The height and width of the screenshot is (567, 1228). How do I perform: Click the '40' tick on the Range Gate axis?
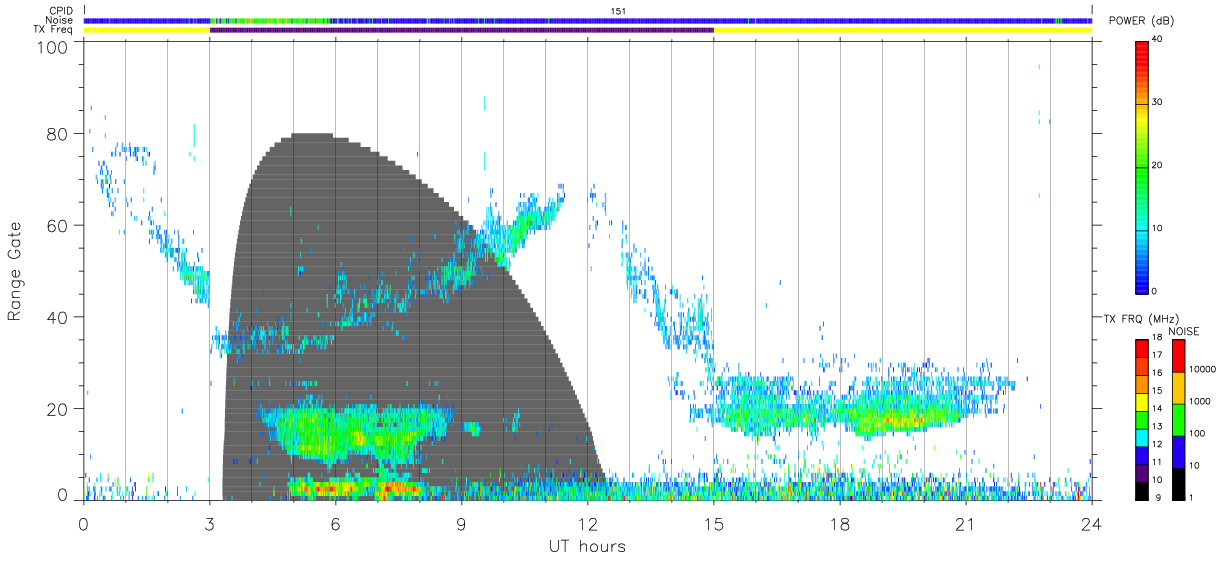58,317
